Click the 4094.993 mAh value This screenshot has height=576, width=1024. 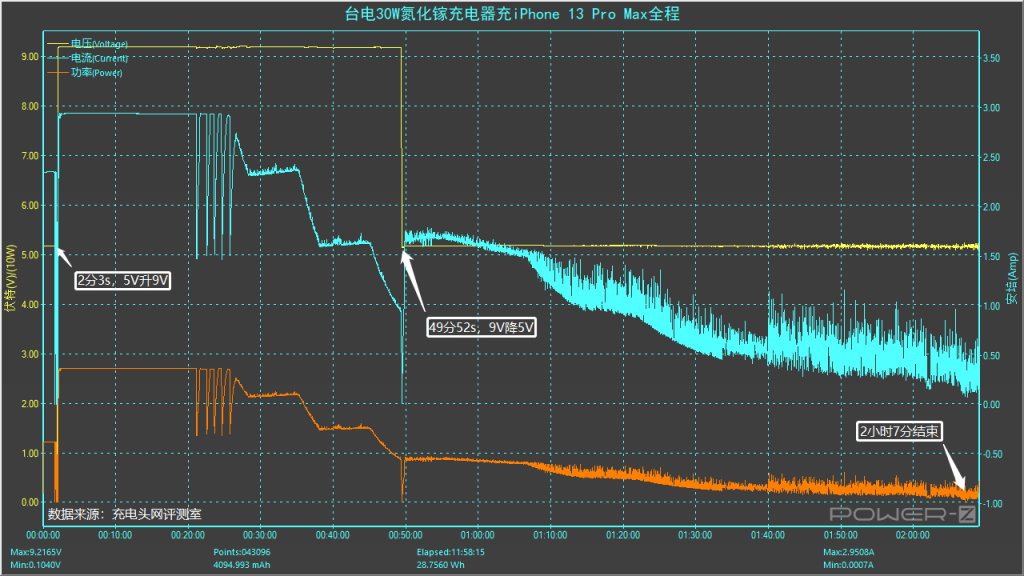[x=242, y=565]
